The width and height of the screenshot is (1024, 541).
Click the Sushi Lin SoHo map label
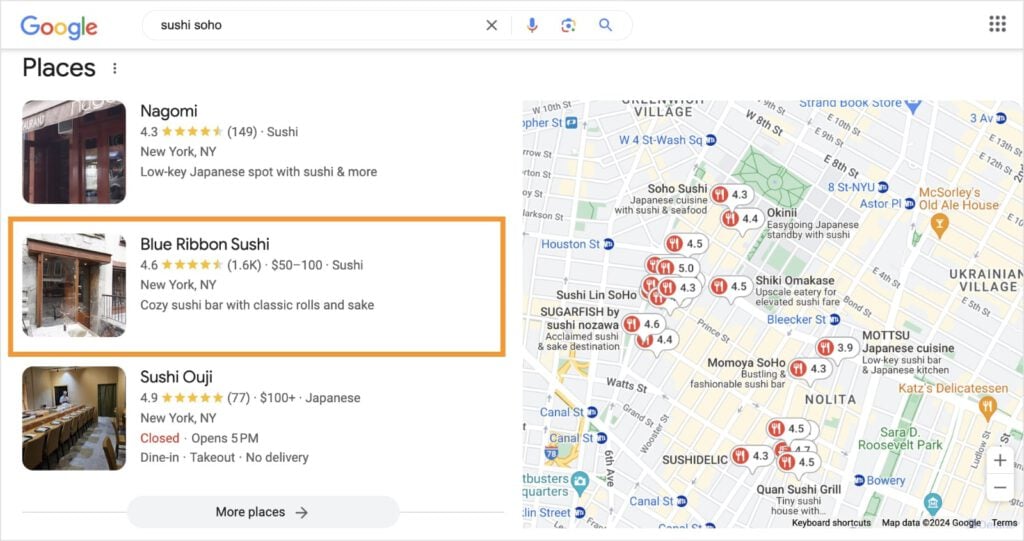pyautogui.click(x=596, y=295)
